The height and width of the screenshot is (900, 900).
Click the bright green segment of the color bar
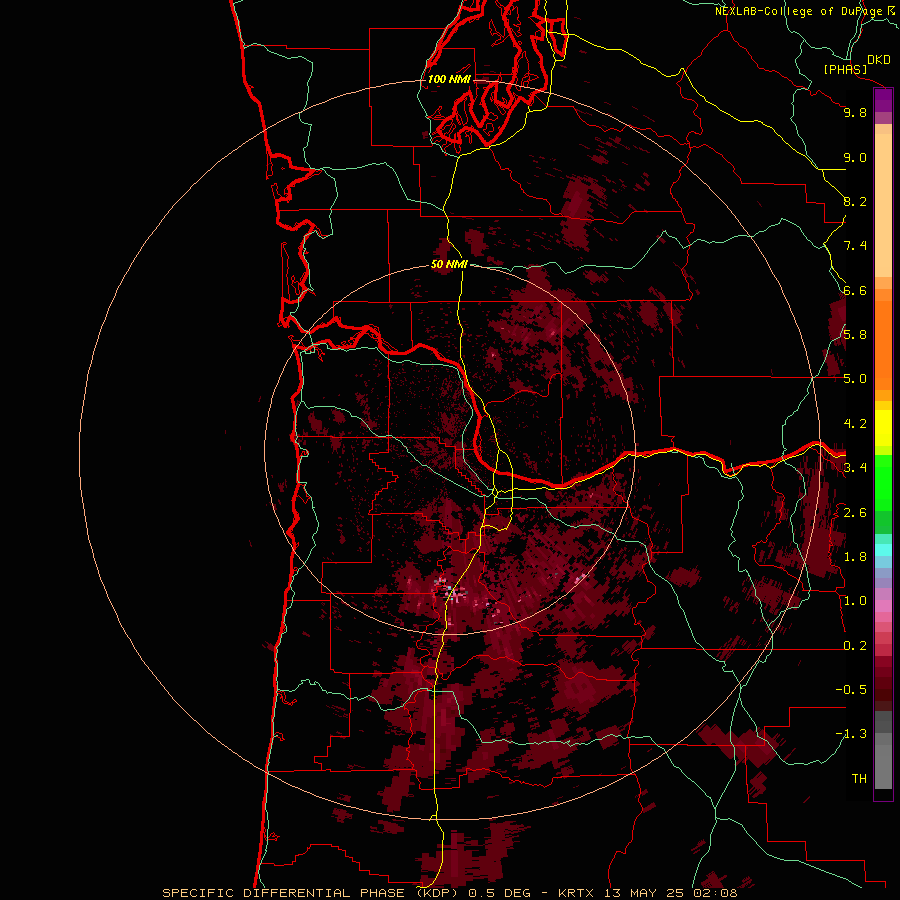click(883, 482)
